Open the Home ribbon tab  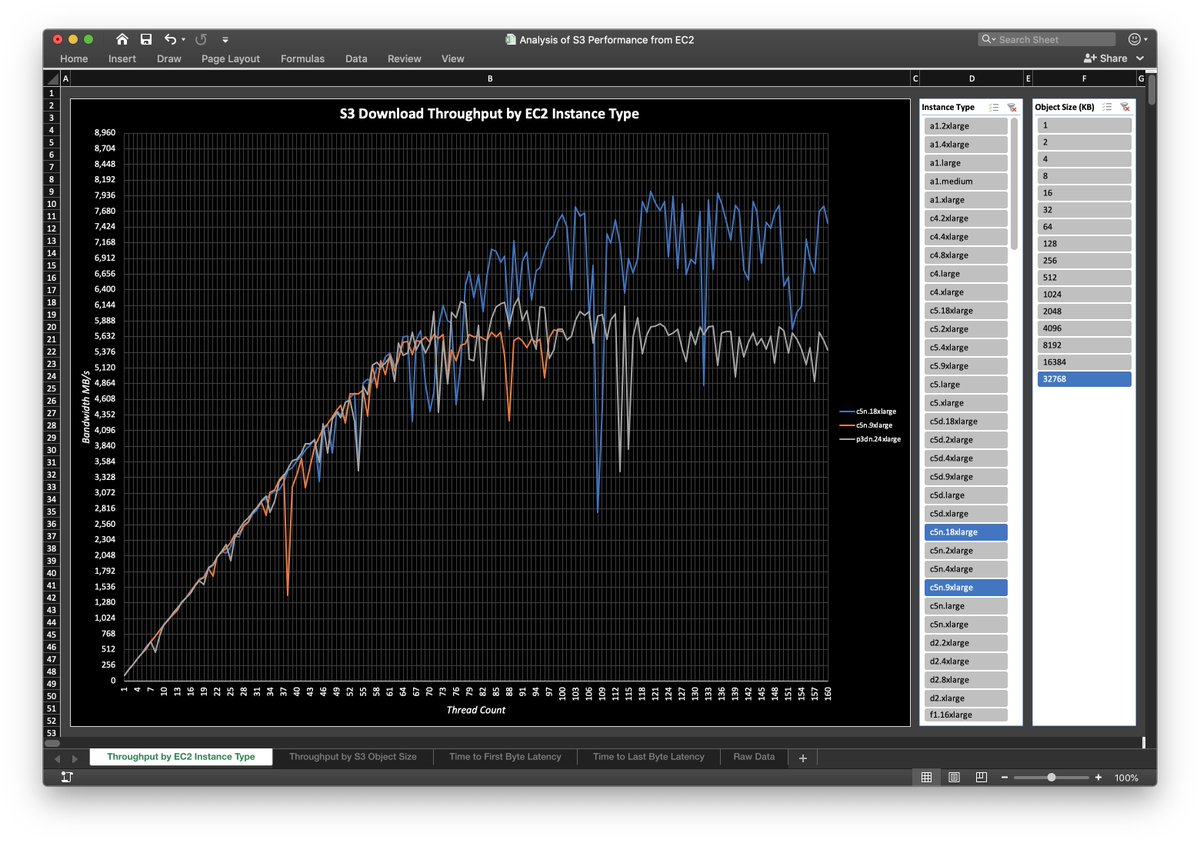point(74,59)
